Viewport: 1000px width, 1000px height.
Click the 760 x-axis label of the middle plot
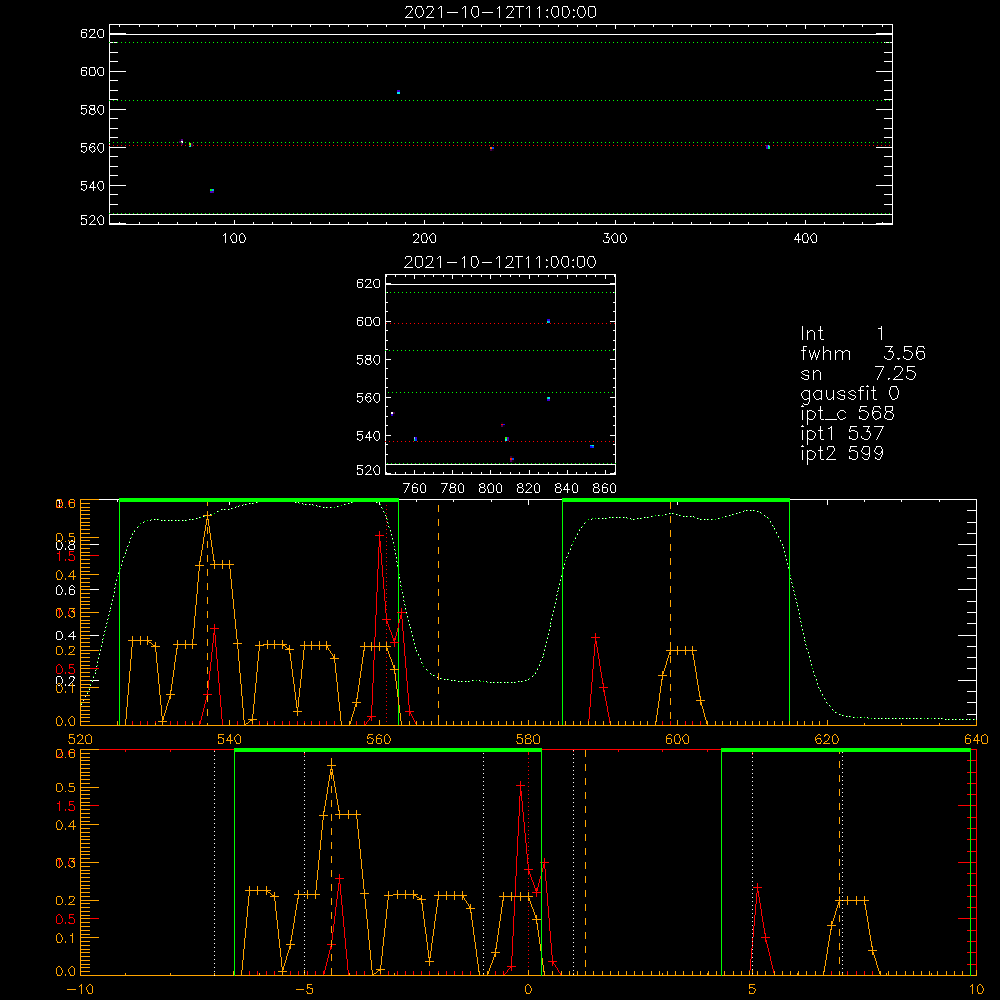pos(415,489)
